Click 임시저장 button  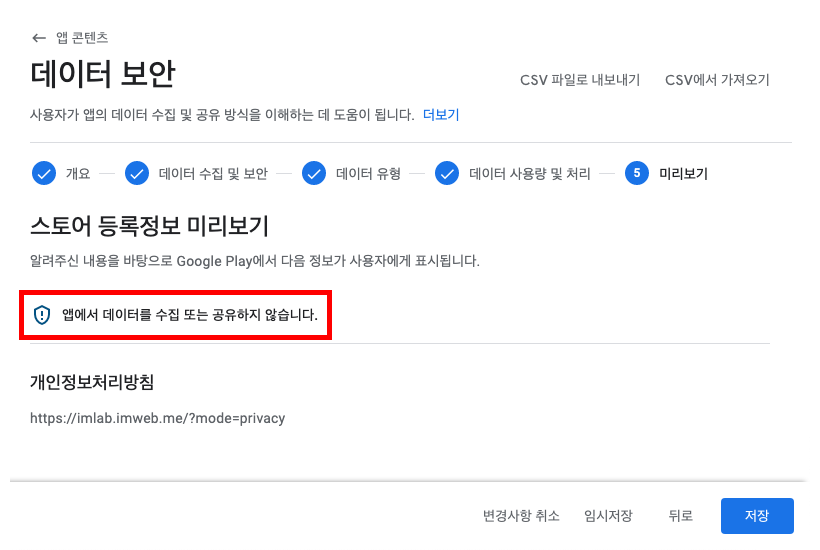[x=608, y=516]
